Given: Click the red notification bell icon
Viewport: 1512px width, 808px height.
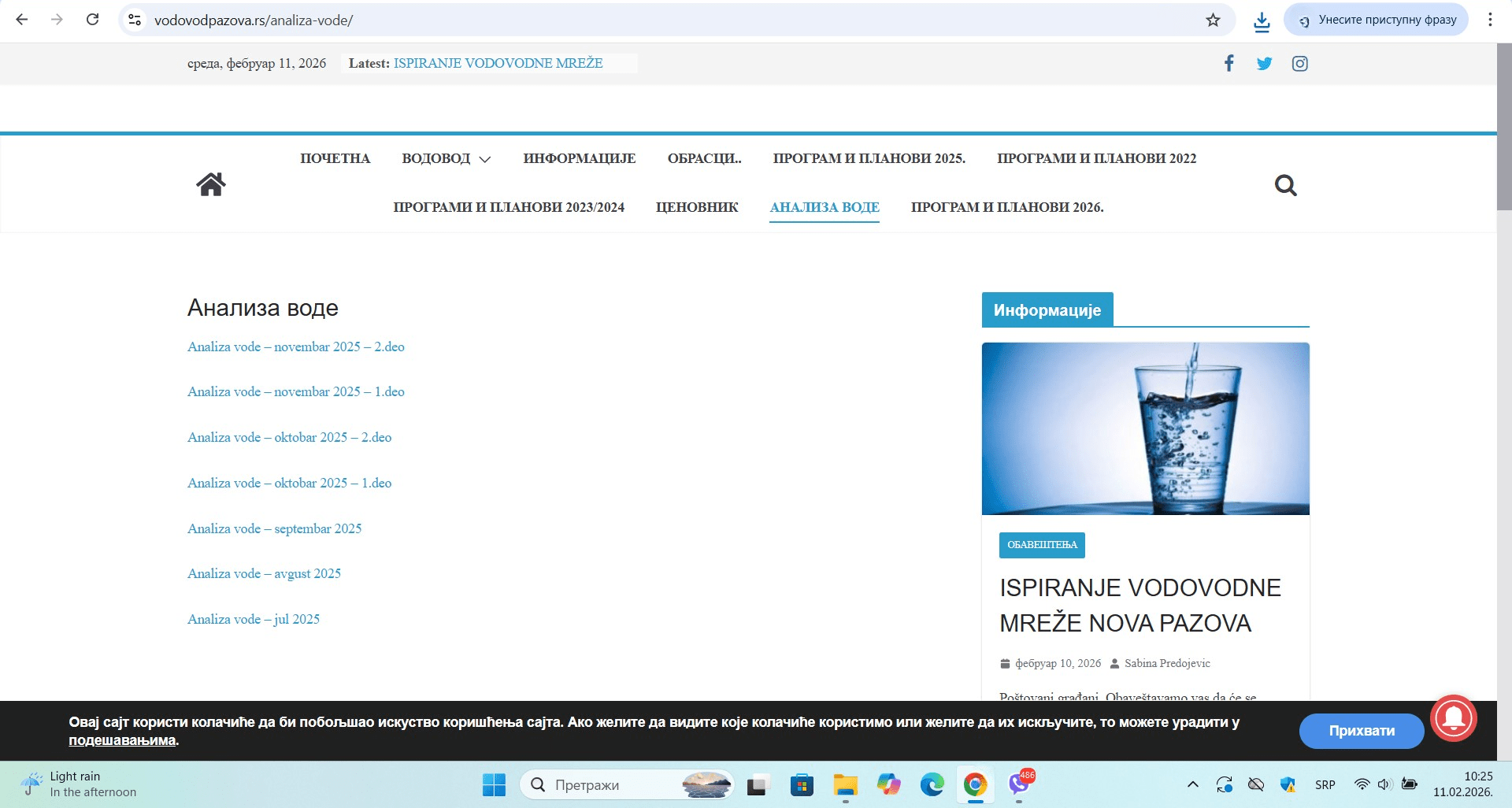Looking at the screenshot, I should (x=1453, y=717).
